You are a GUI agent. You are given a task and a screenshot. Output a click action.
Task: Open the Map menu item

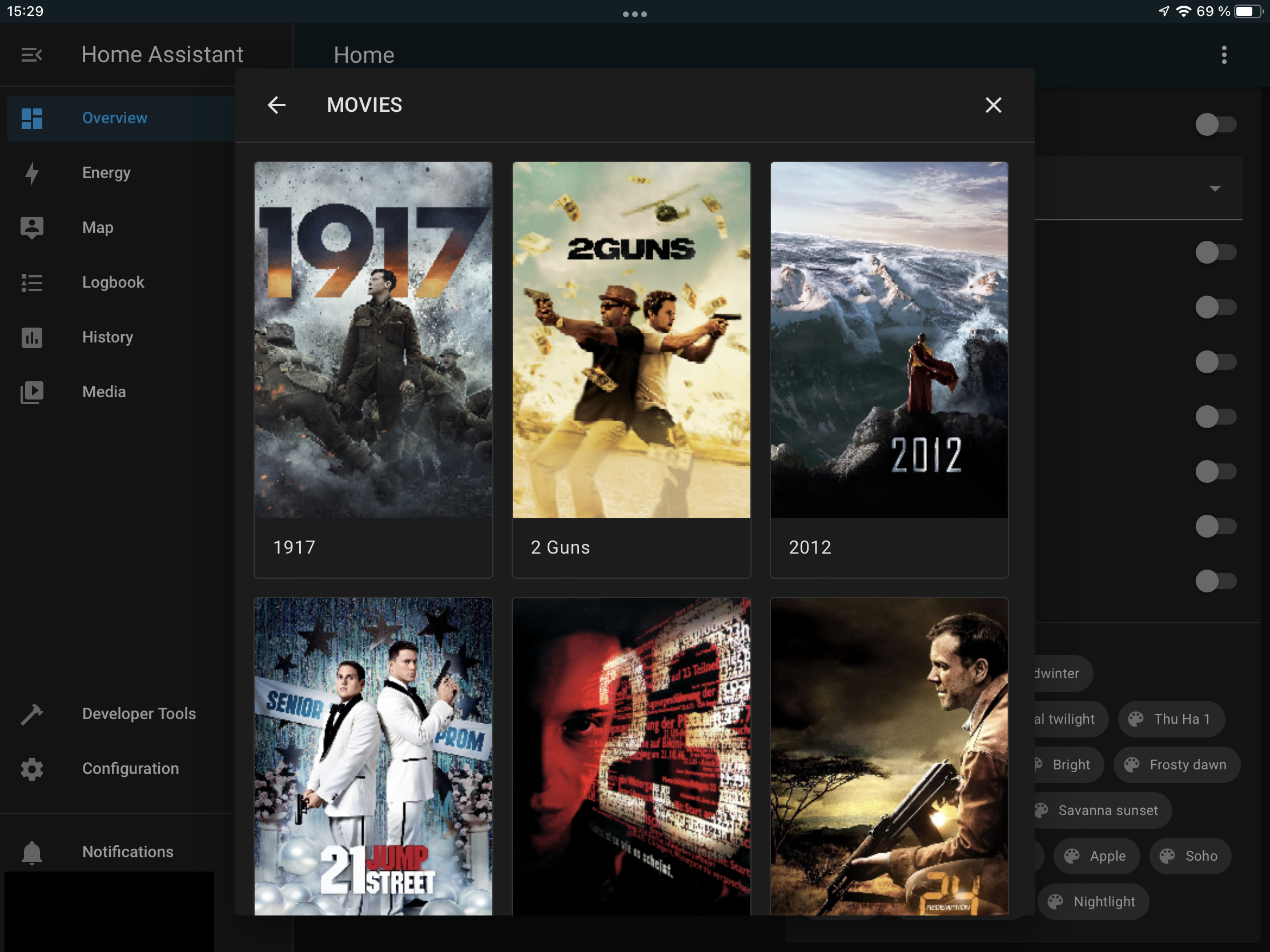click(121, 228)
